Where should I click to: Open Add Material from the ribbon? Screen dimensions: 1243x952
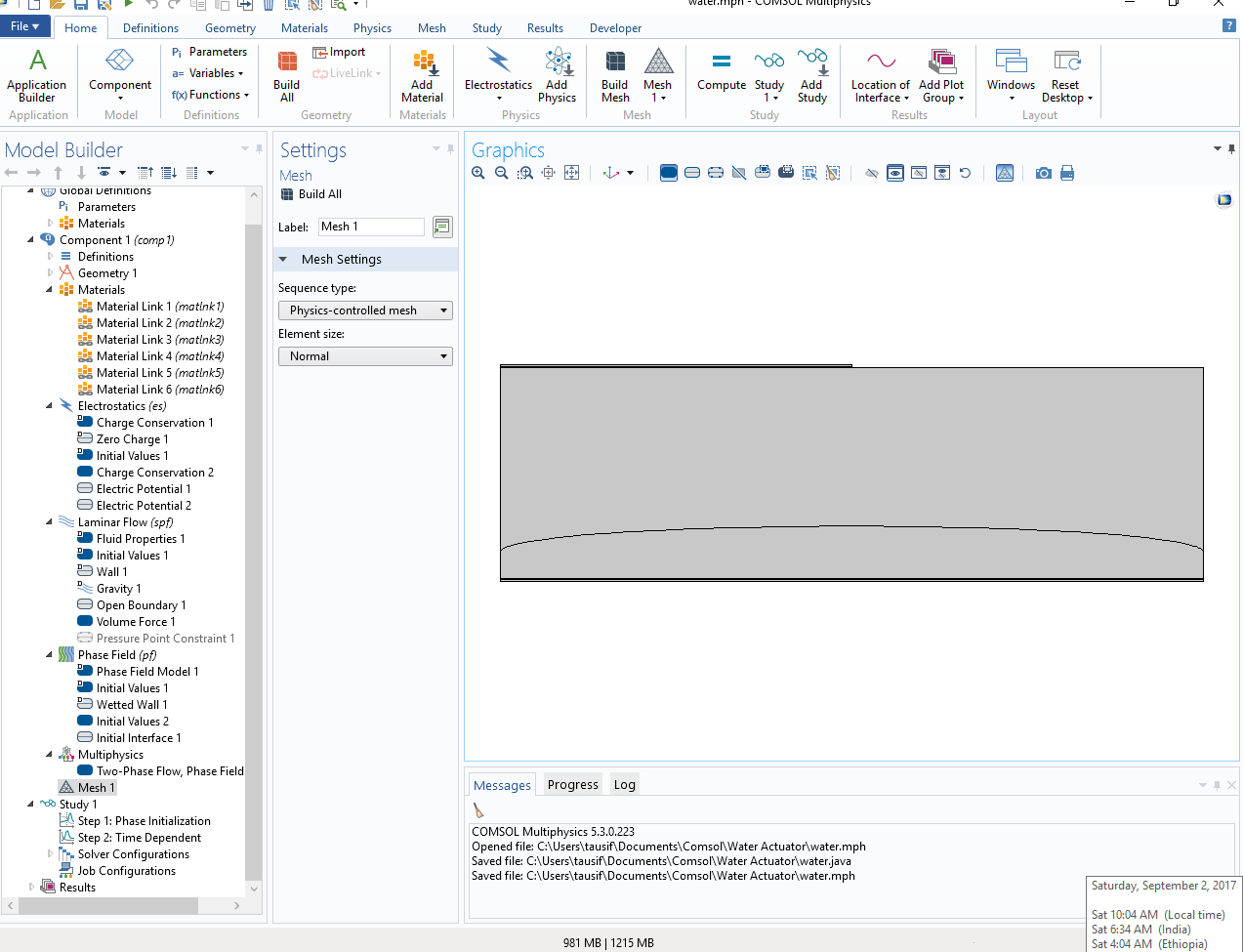click(x=422, y=75)
